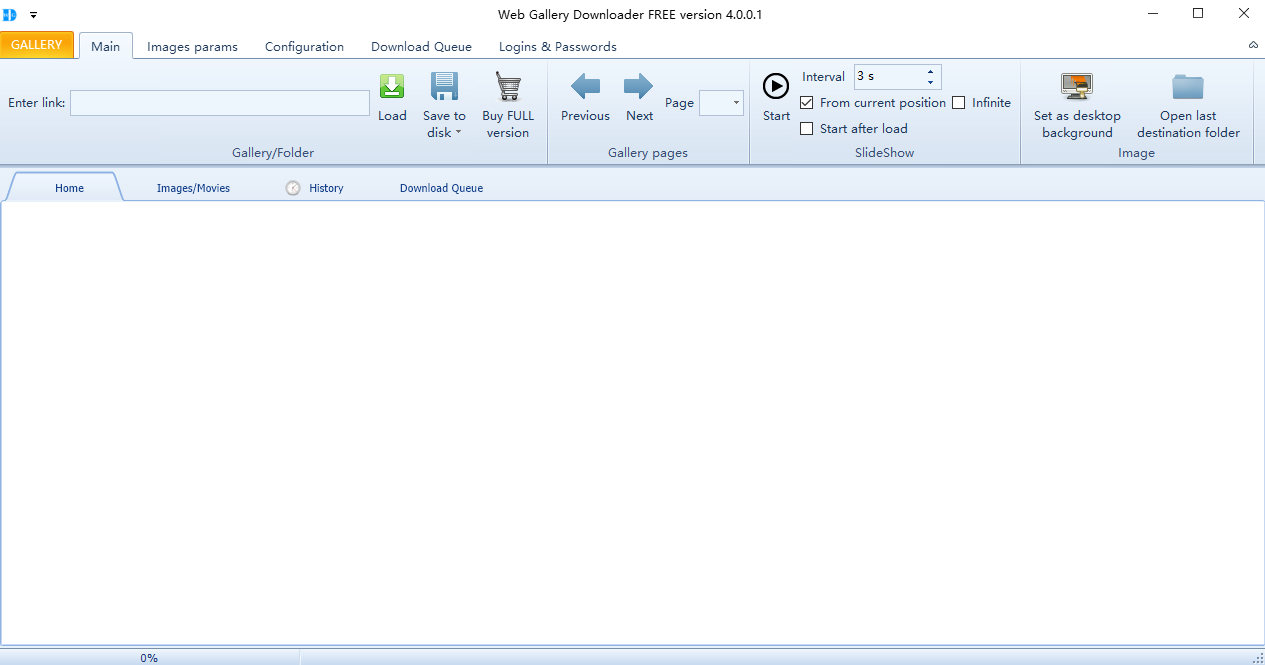Viewport: 1265px width, 665px height.
Task: Collapse the ribbon with chevron
Action: pos(1253,45)
